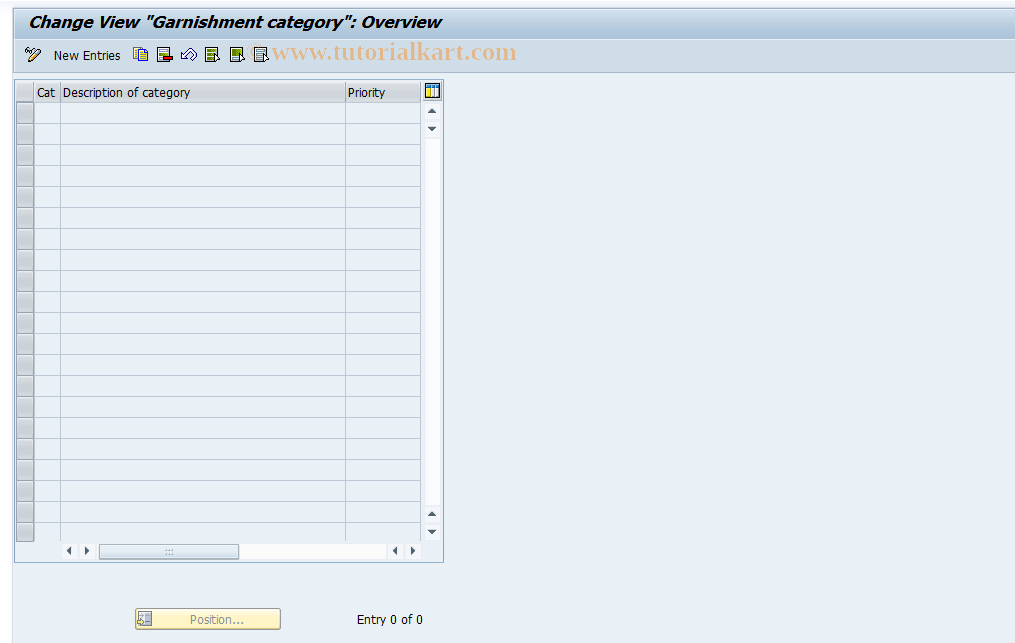Open table settings icon beside Priority column

(432, 91)
